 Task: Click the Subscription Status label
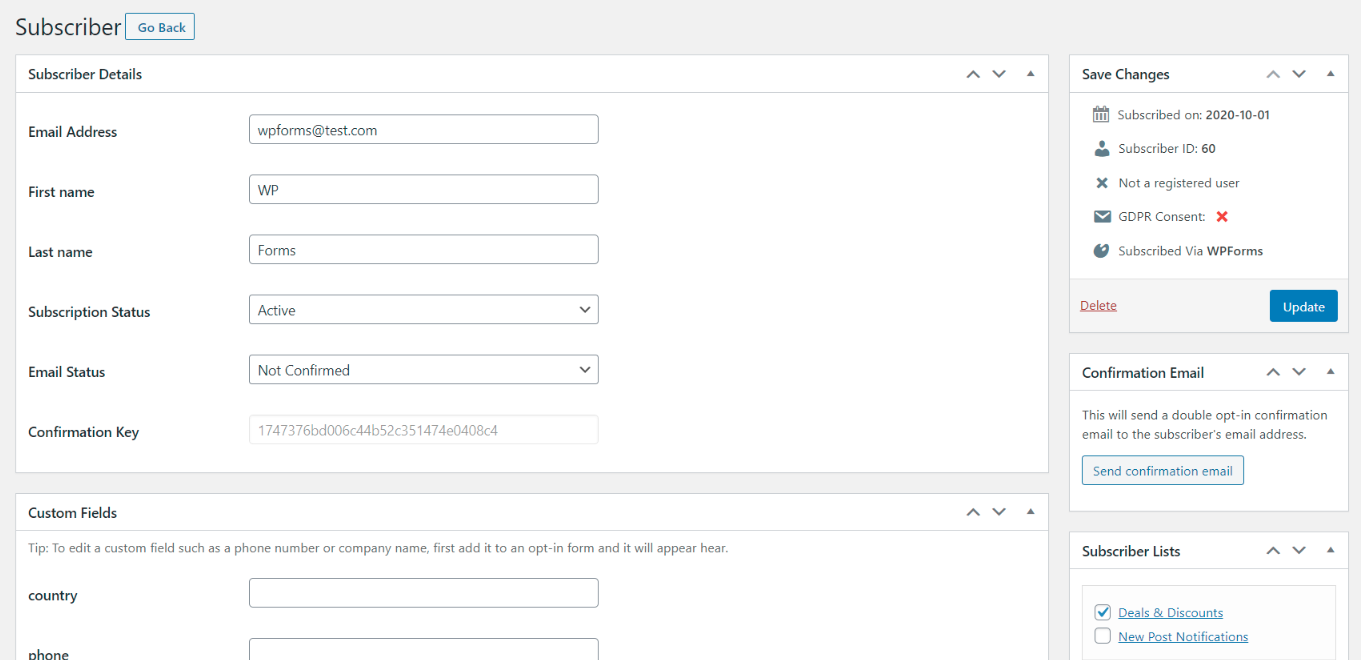coord(89,312)
